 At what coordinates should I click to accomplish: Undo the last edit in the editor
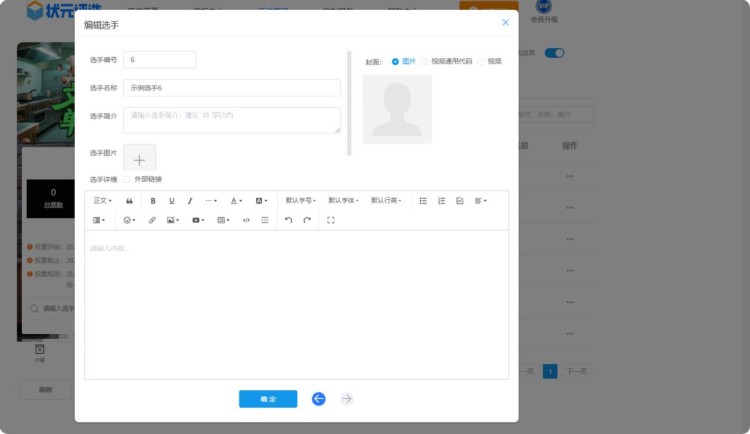click(x=288, y=220)
